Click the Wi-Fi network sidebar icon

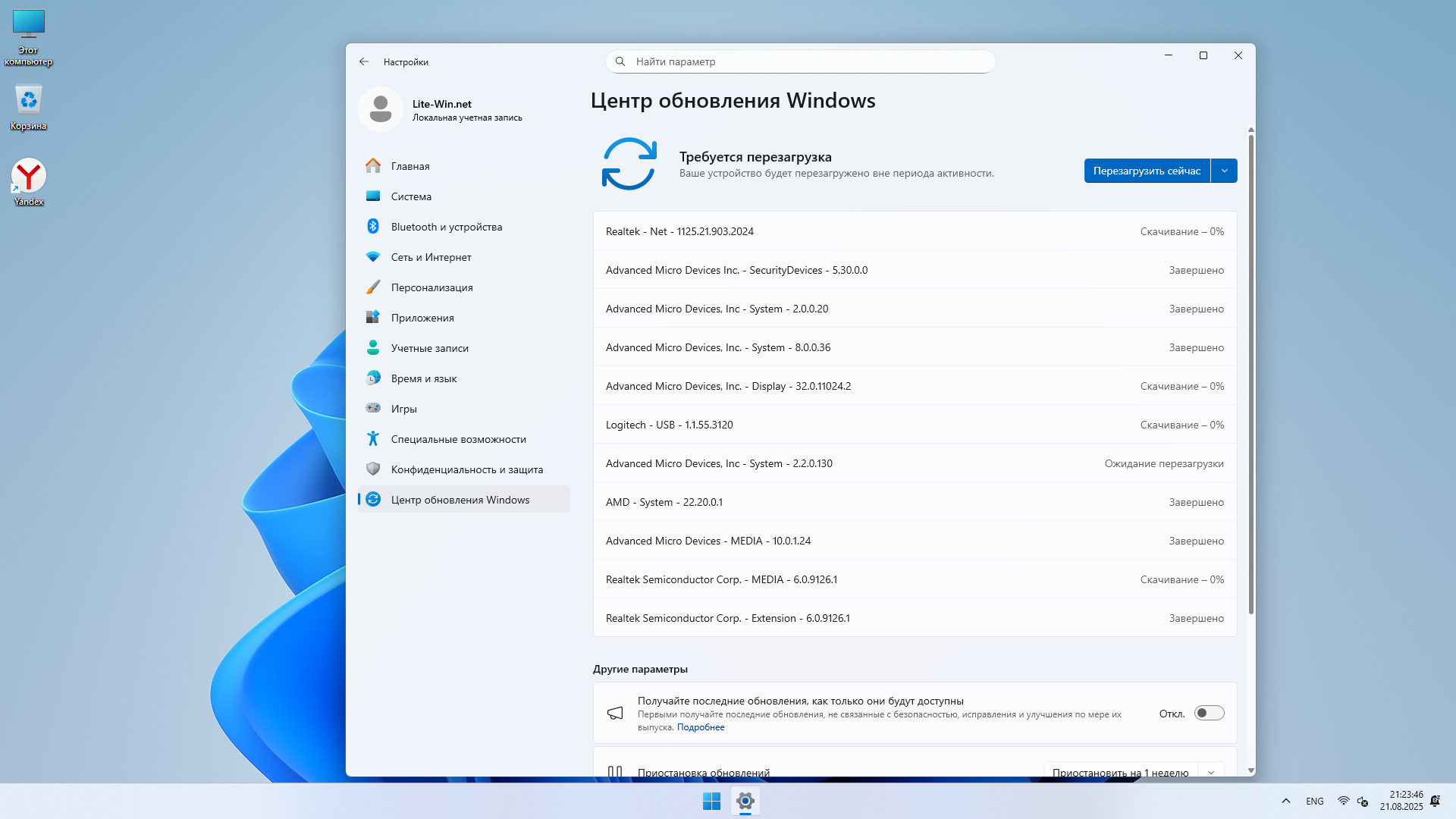click(x=373, y=256)
